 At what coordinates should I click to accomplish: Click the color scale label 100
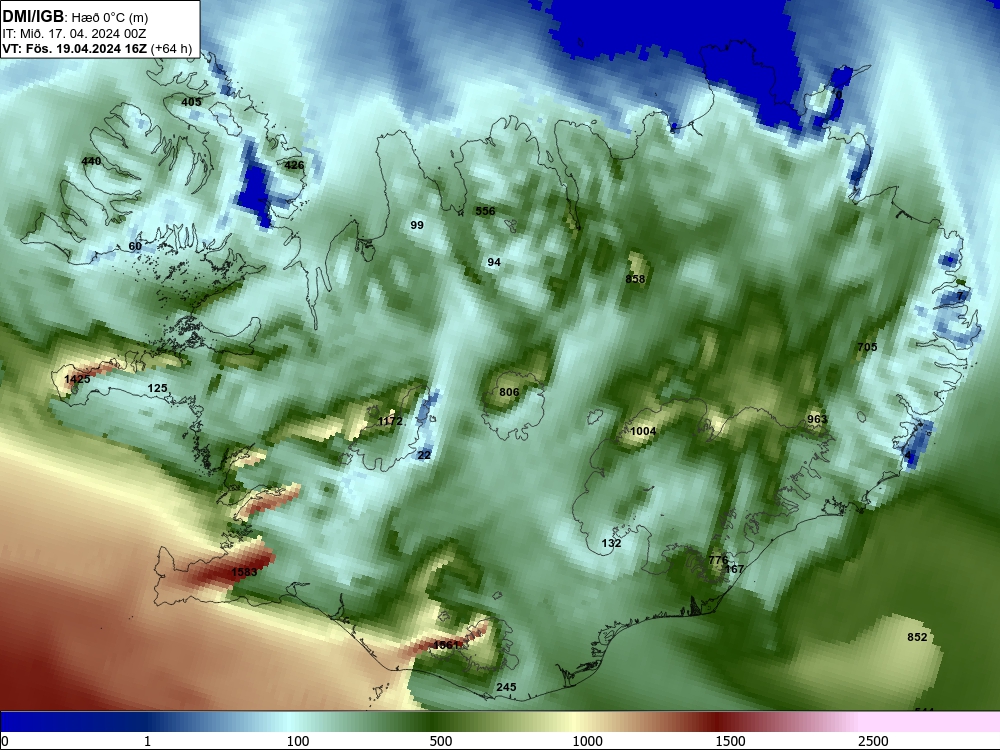click(298, 741)
